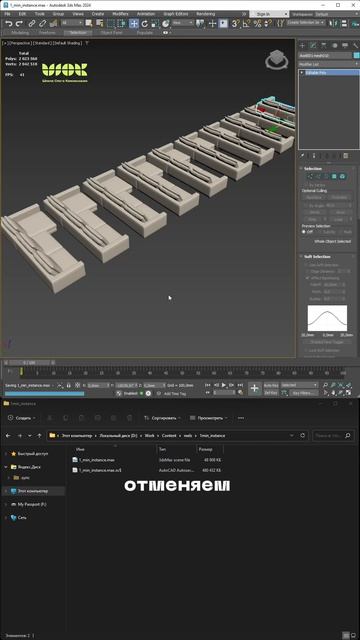The height and width of the screenshot is (640, 360).
Task: Select Multi radio under Preview Selection
Action: point(340,232)
